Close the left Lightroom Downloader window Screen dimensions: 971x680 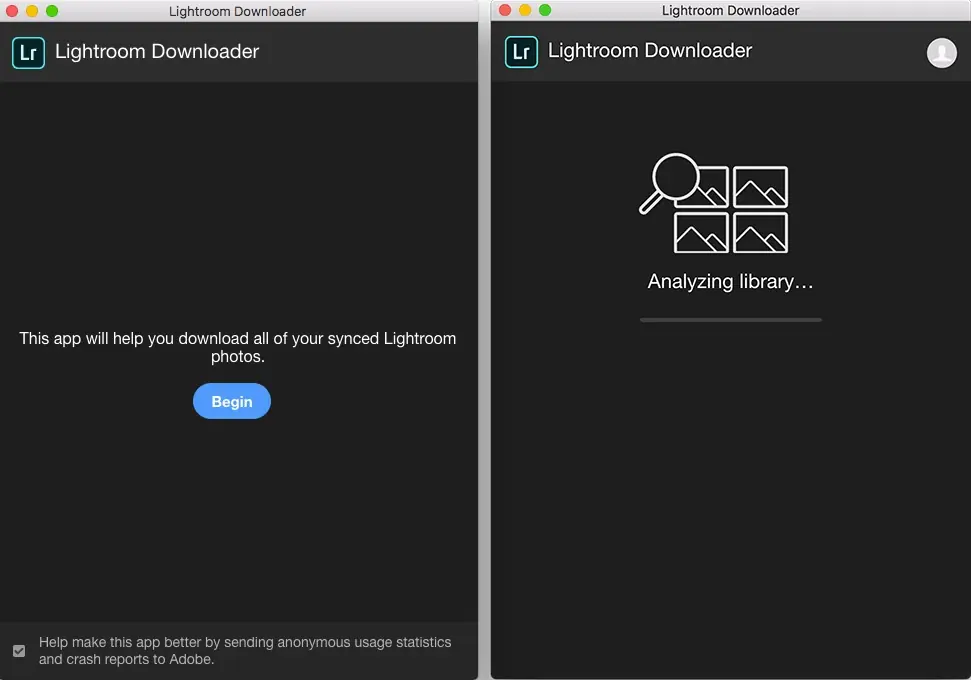pos(12,10)
